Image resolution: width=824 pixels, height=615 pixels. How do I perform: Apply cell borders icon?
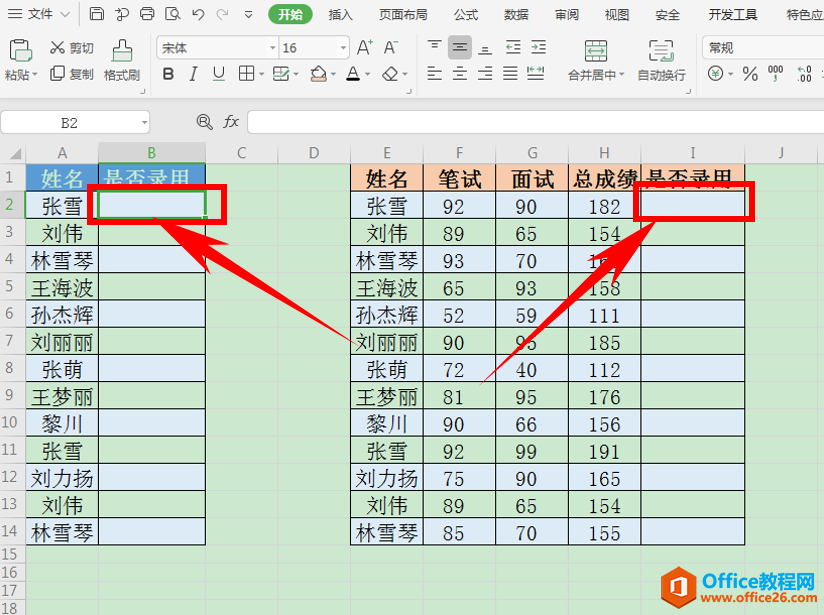246,74
